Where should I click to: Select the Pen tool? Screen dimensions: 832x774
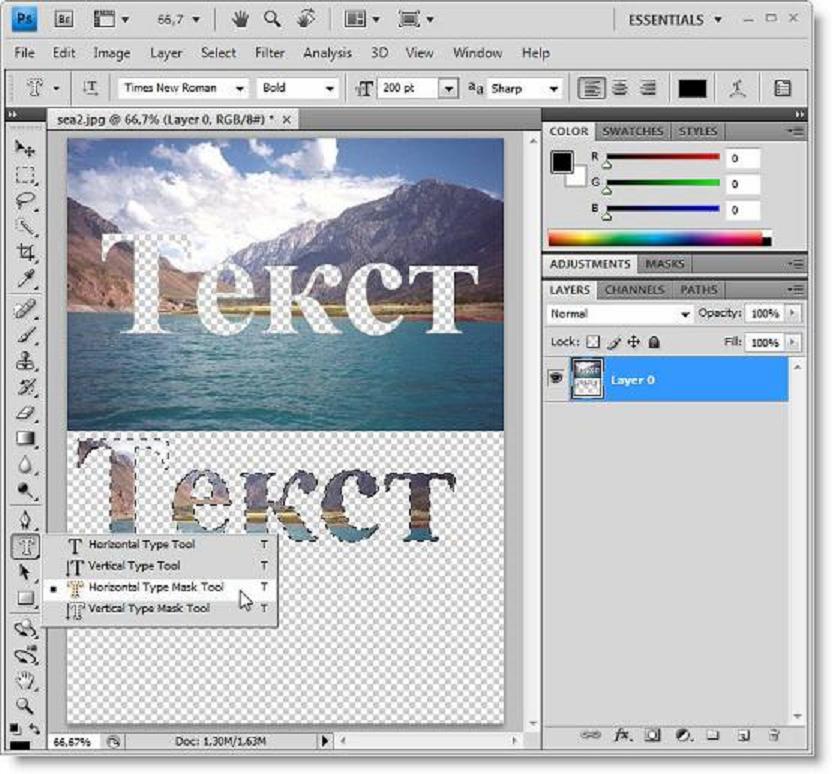[x=24, y=520]
